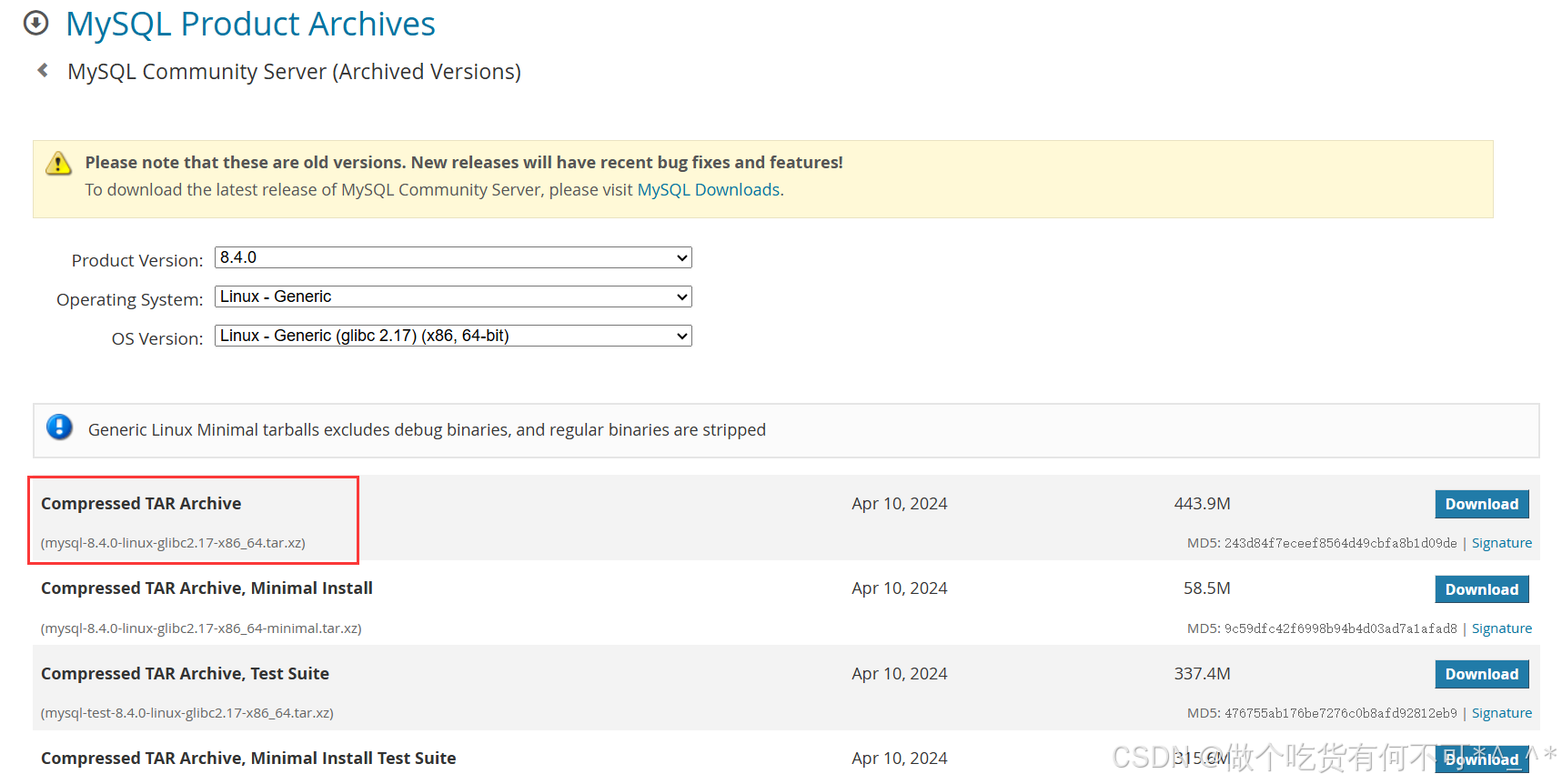Download the Test Suite TAR archive

pyautogui.click(x=1481, y=674)
